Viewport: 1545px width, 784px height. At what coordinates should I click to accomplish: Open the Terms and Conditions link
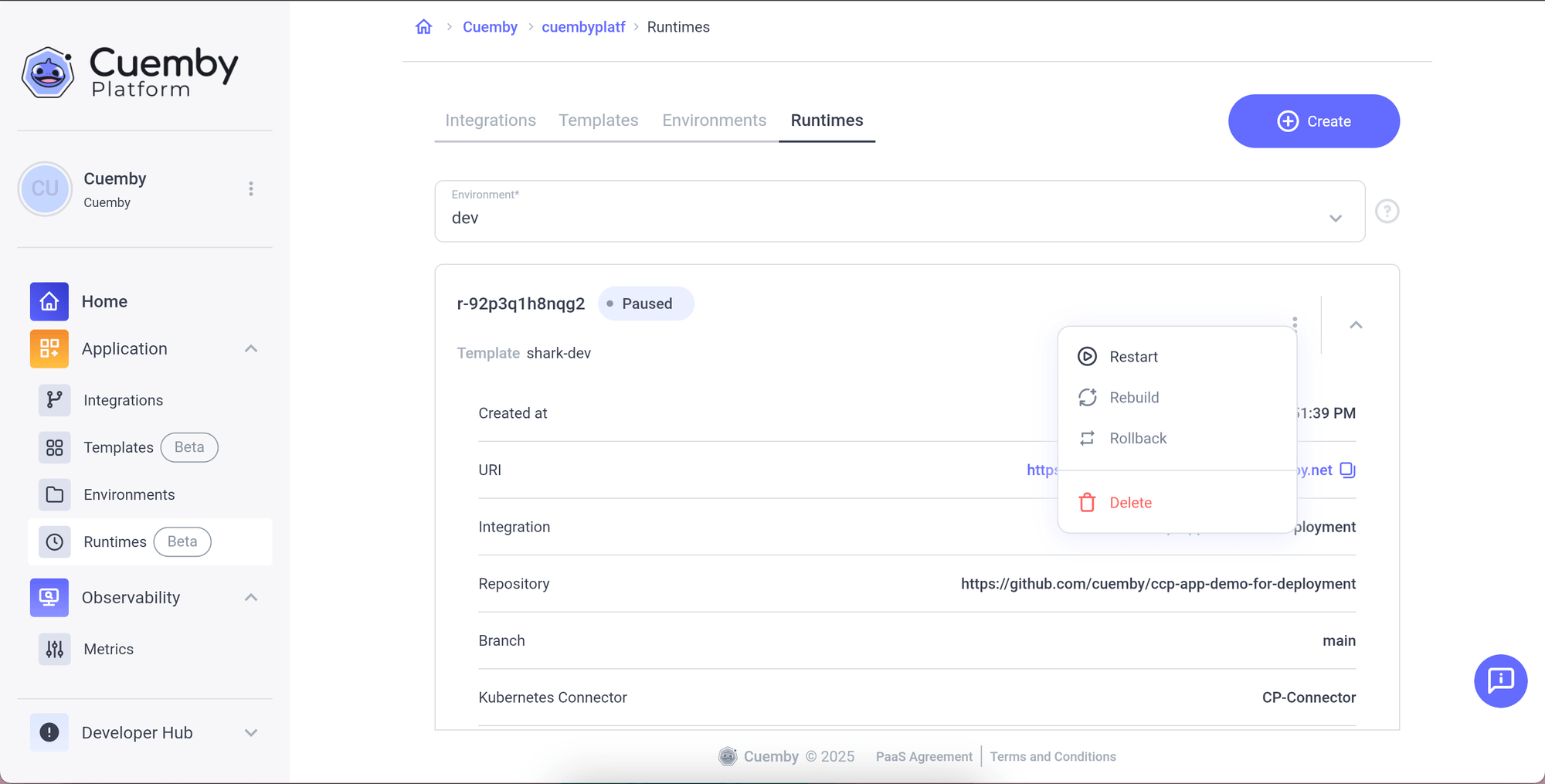pyautogui.click(x=1052, y=757)
